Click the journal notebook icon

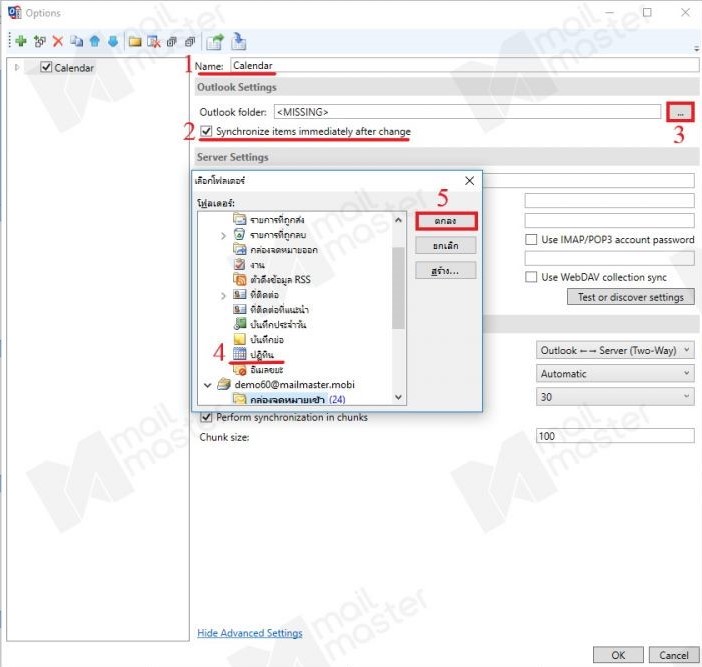click(240, 324)
